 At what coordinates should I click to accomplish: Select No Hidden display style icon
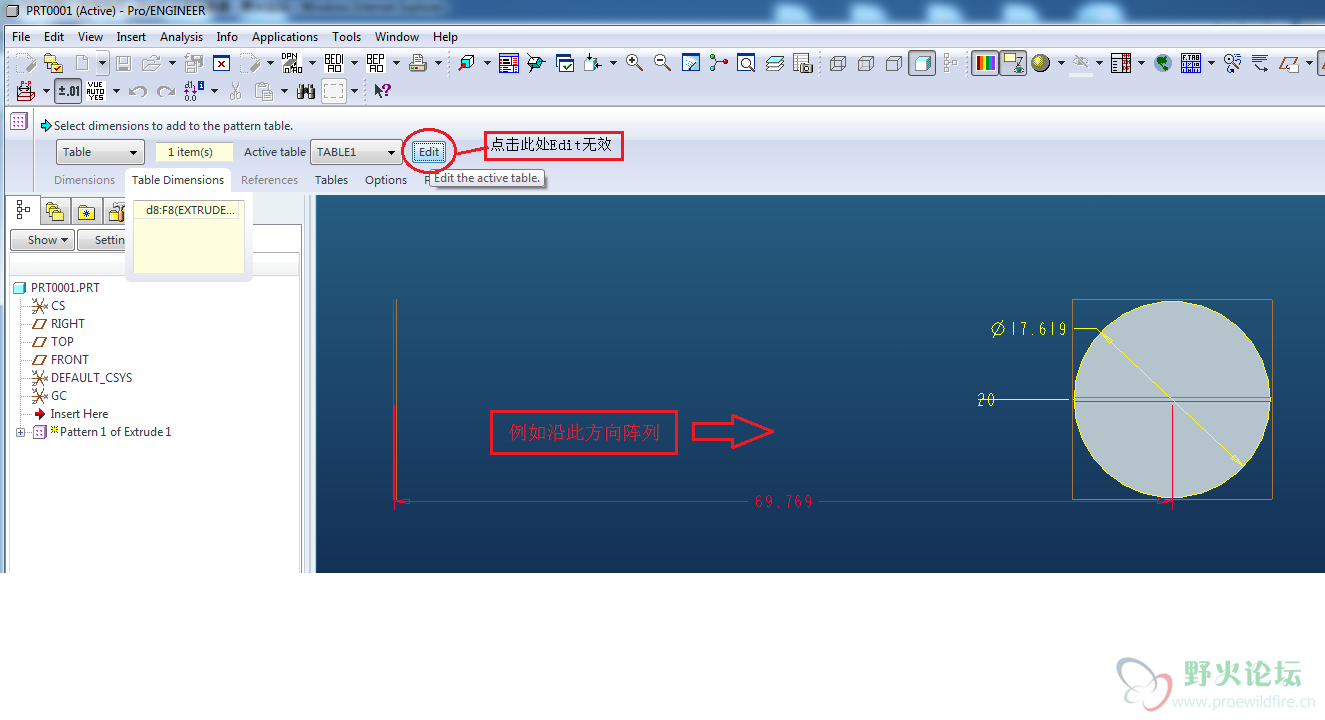[x=894, y=63]
